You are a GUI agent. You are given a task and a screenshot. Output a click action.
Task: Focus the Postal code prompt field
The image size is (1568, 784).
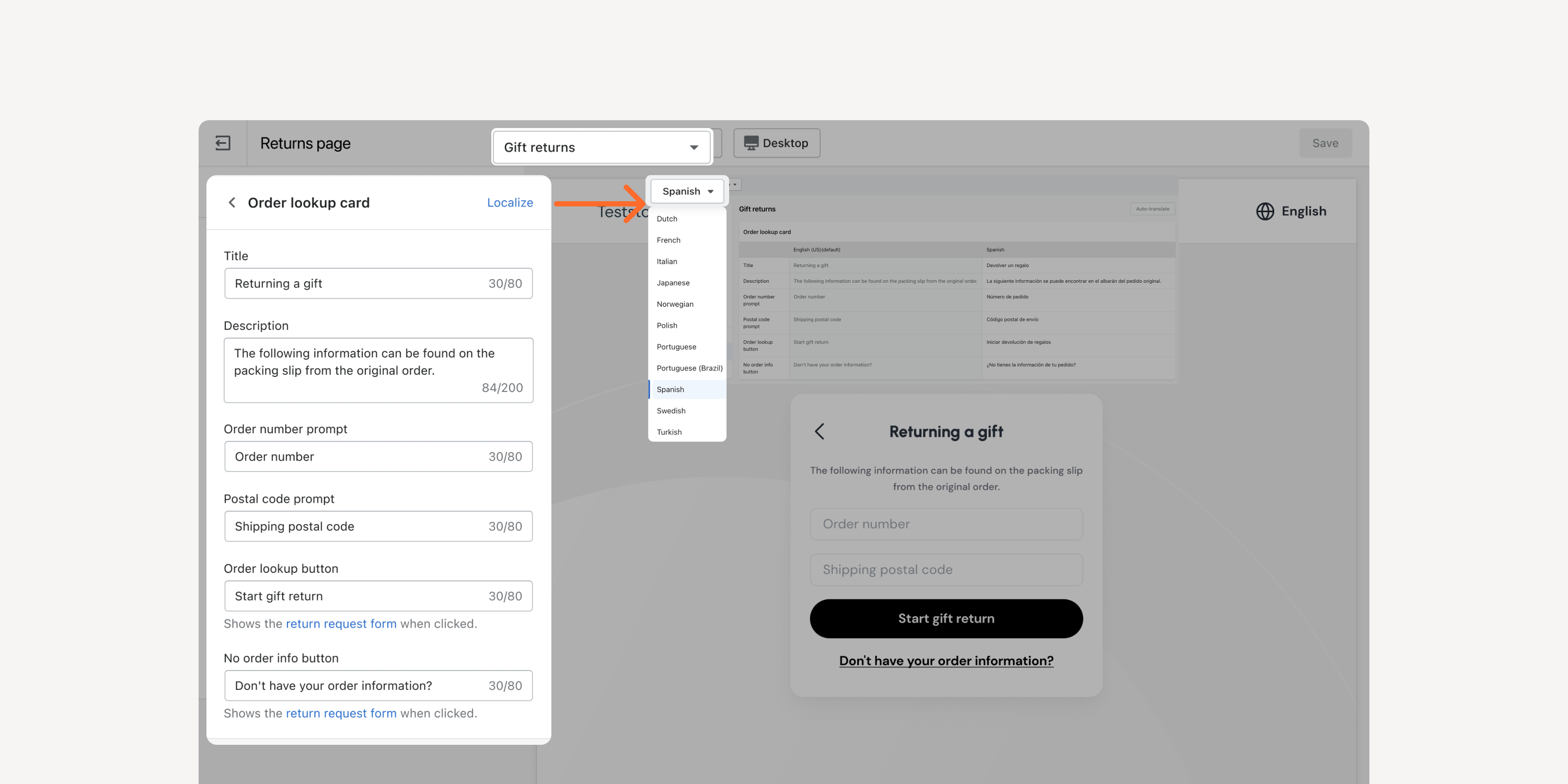(378, 526)
